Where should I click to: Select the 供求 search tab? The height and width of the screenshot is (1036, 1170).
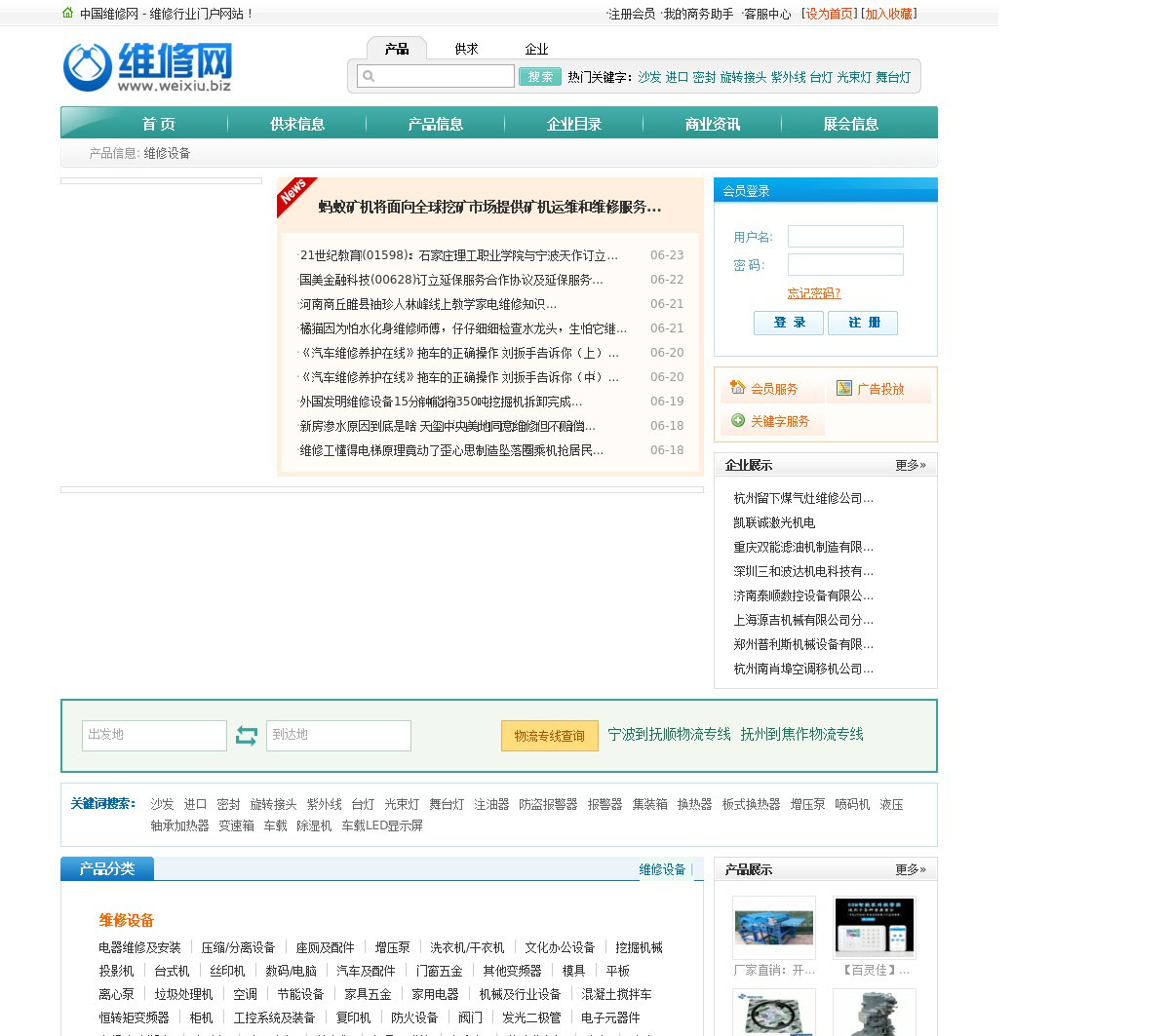466,49
